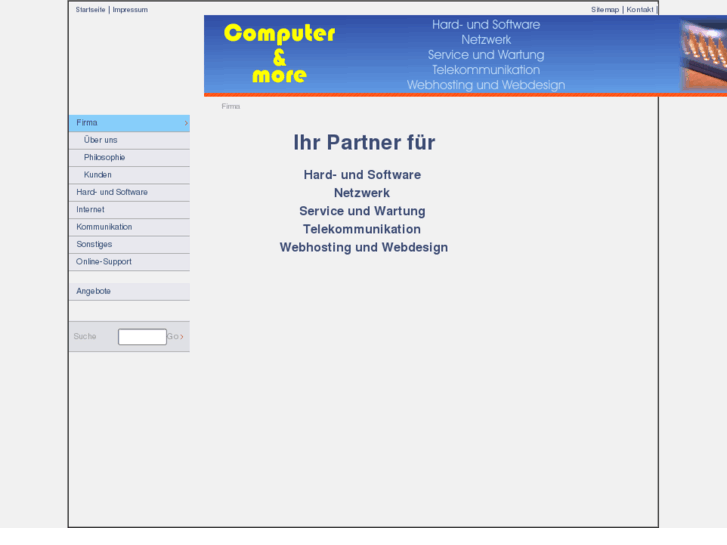Click the 'Netzwerk' line in main content
Image resolution: width=727 pixels, height=545 pixels.
tap(362, 193)
